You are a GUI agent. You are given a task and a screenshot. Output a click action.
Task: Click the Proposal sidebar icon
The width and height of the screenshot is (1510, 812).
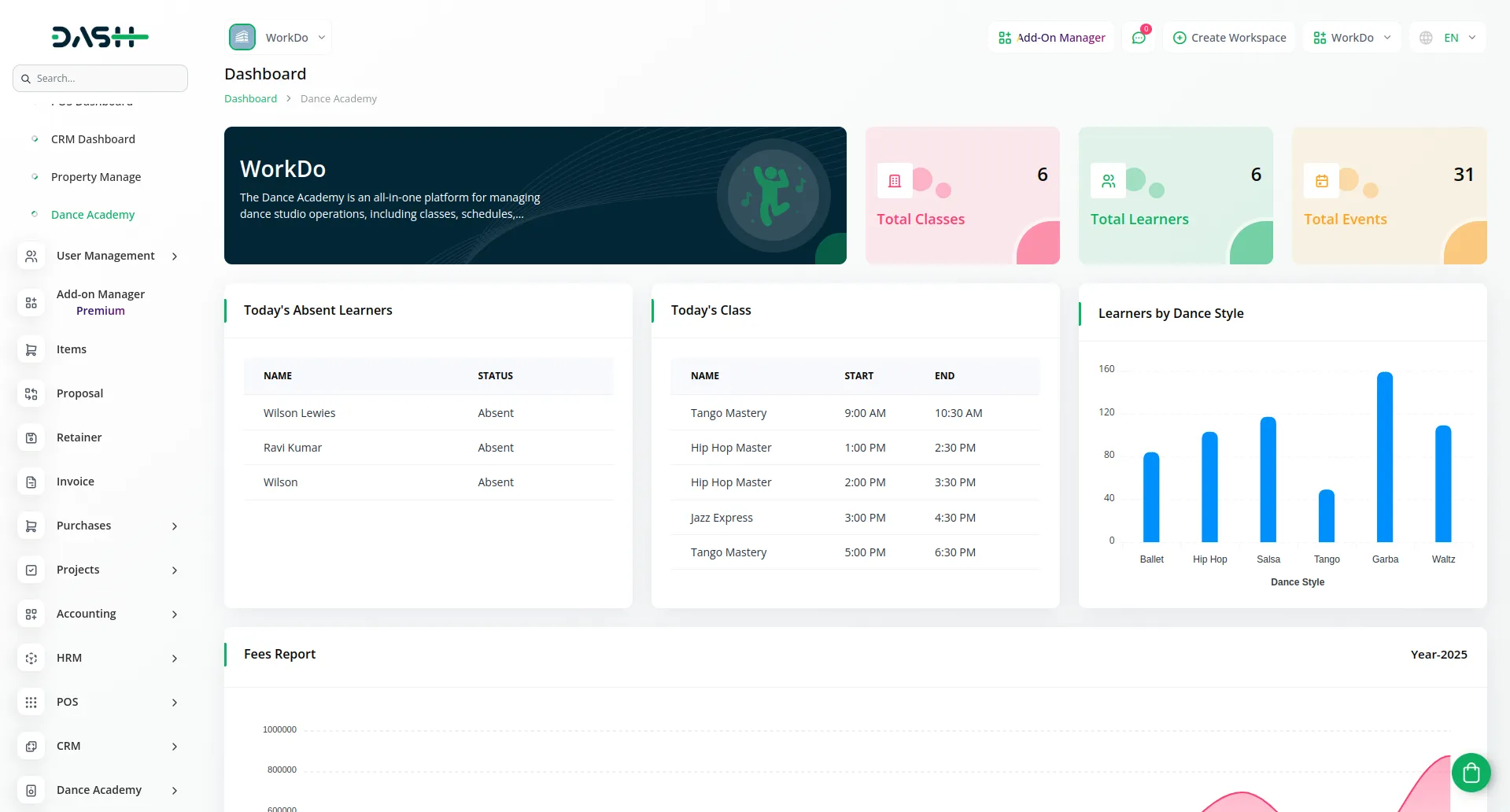[31, 393]
